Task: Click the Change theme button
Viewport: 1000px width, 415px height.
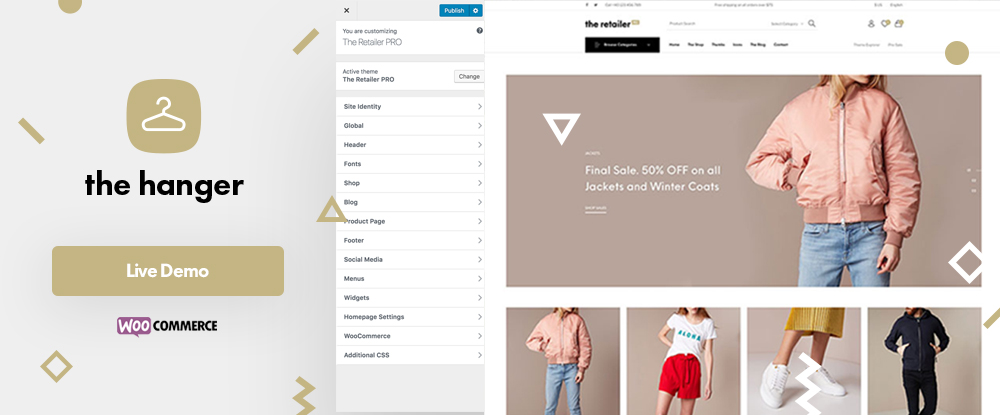Action: [x=469, y=76]
